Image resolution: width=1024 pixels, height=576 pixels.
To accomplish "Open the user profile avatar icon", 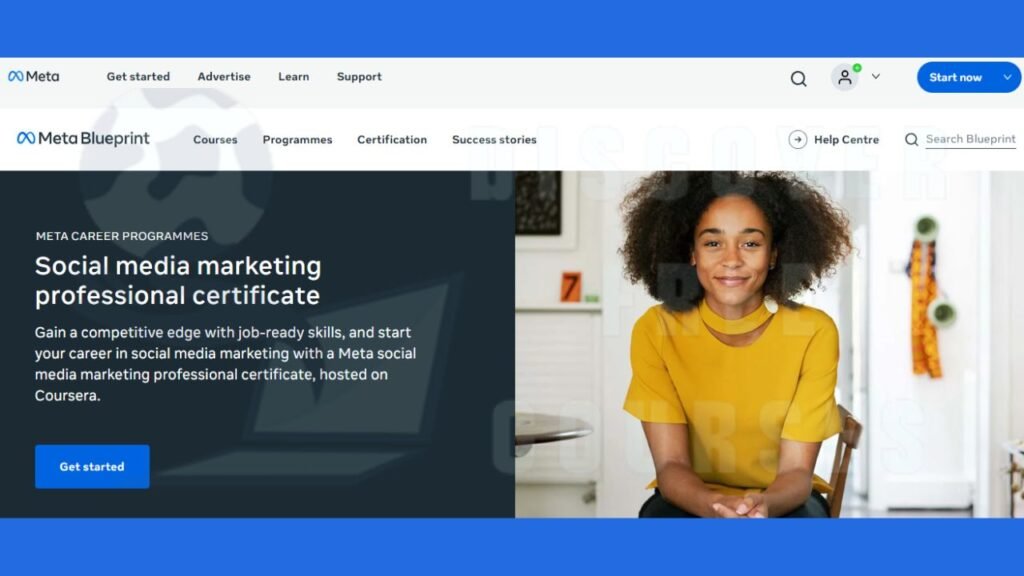I will point(844,77).
